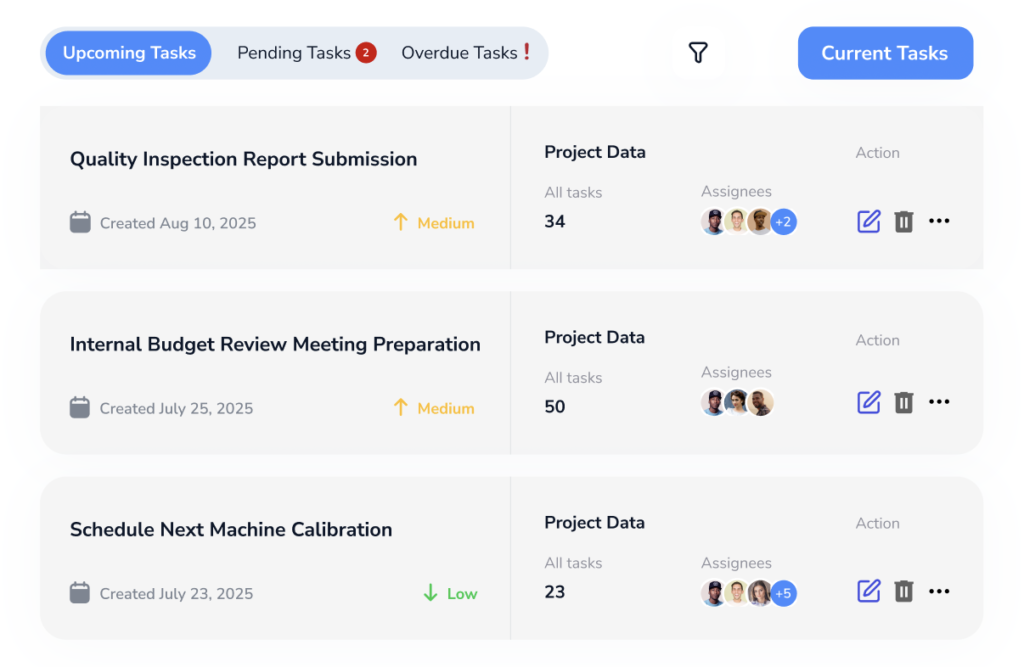This screenshot has width=1024, height=667.
Task: Click the filter funnel icon
Action: coord(698,53)
